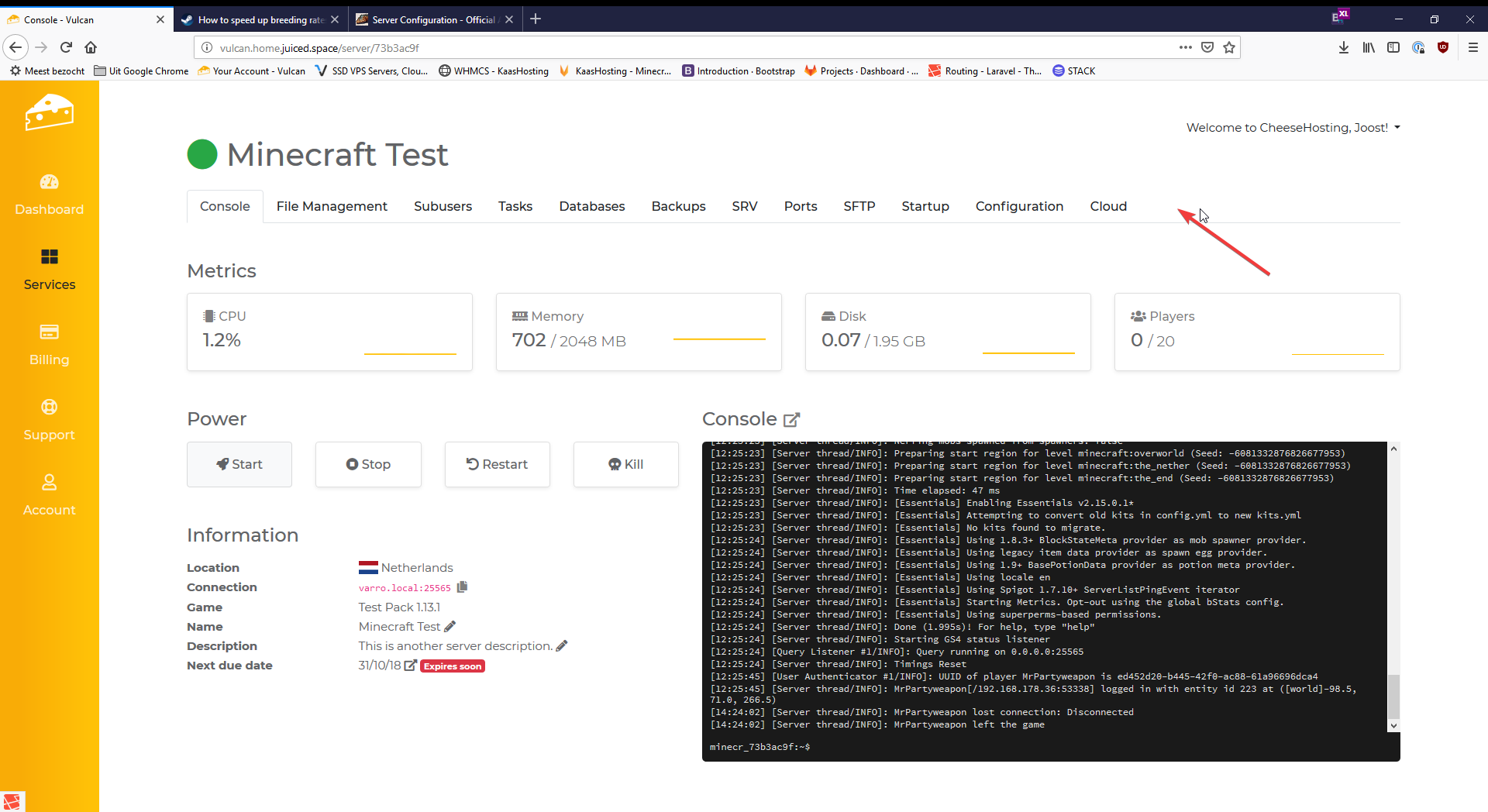
Task: Open Dashboard from the sidebar
Action: (49, 194)
